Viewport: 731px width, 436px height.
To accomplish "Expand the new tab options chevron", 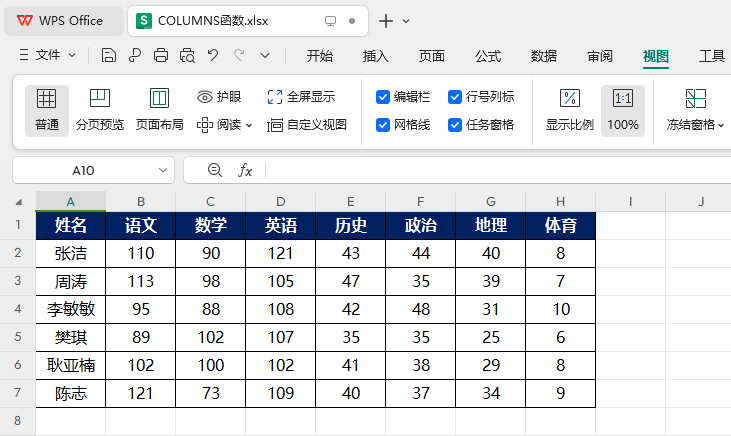I will click(406, 21).
